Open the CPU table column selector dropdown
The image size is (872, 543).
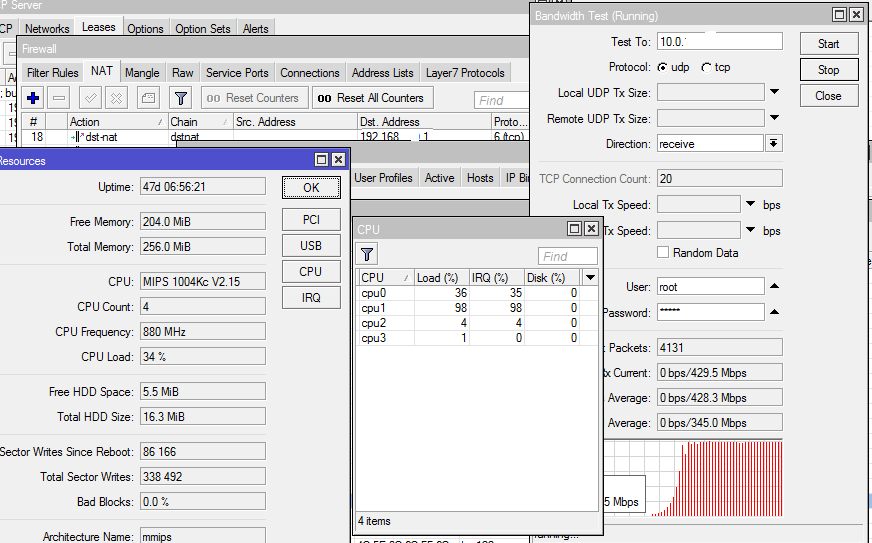(590, 278)
